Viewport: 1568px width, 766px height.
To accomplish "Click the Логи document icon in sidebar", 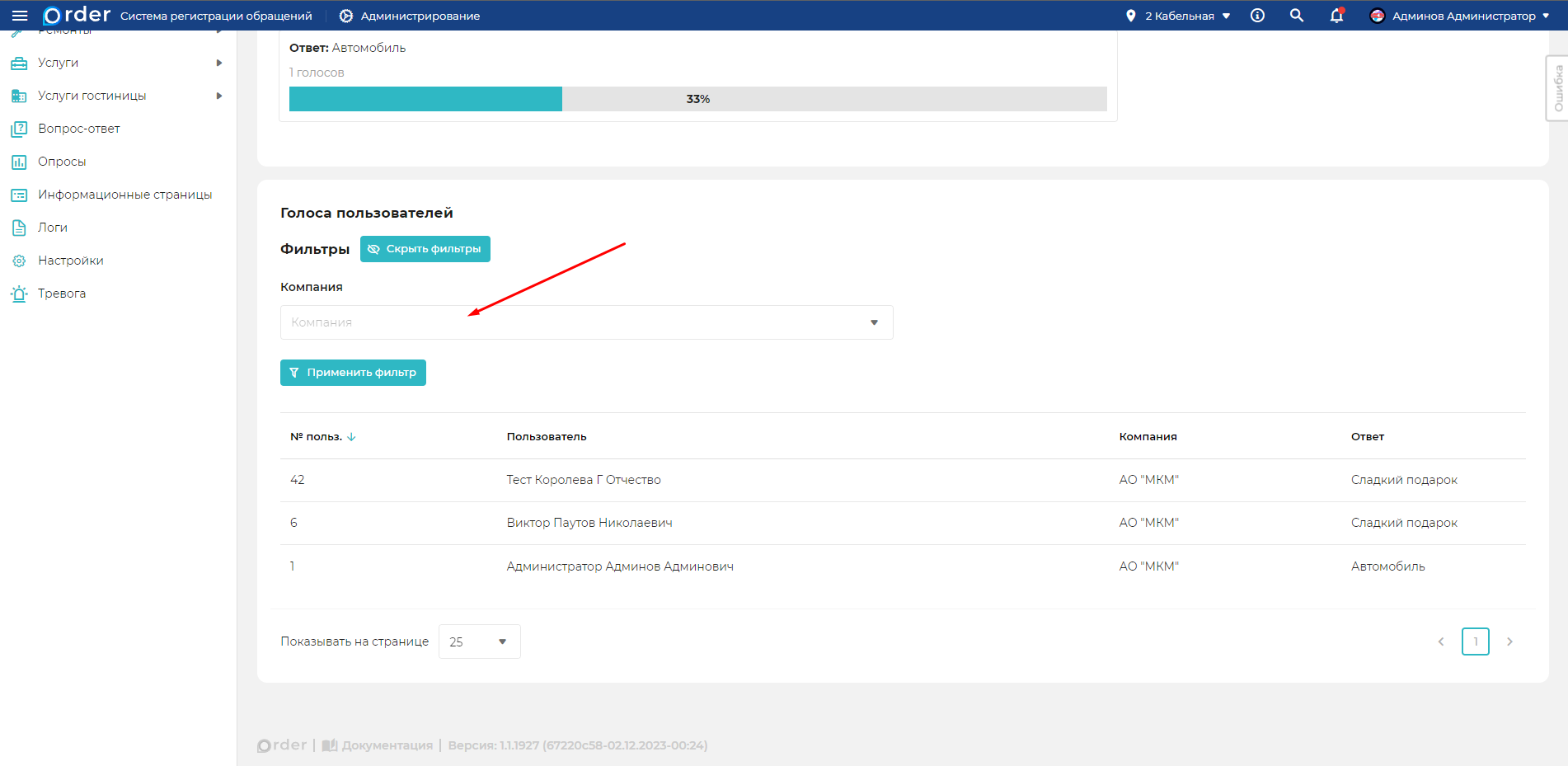I will click(19, 228).
